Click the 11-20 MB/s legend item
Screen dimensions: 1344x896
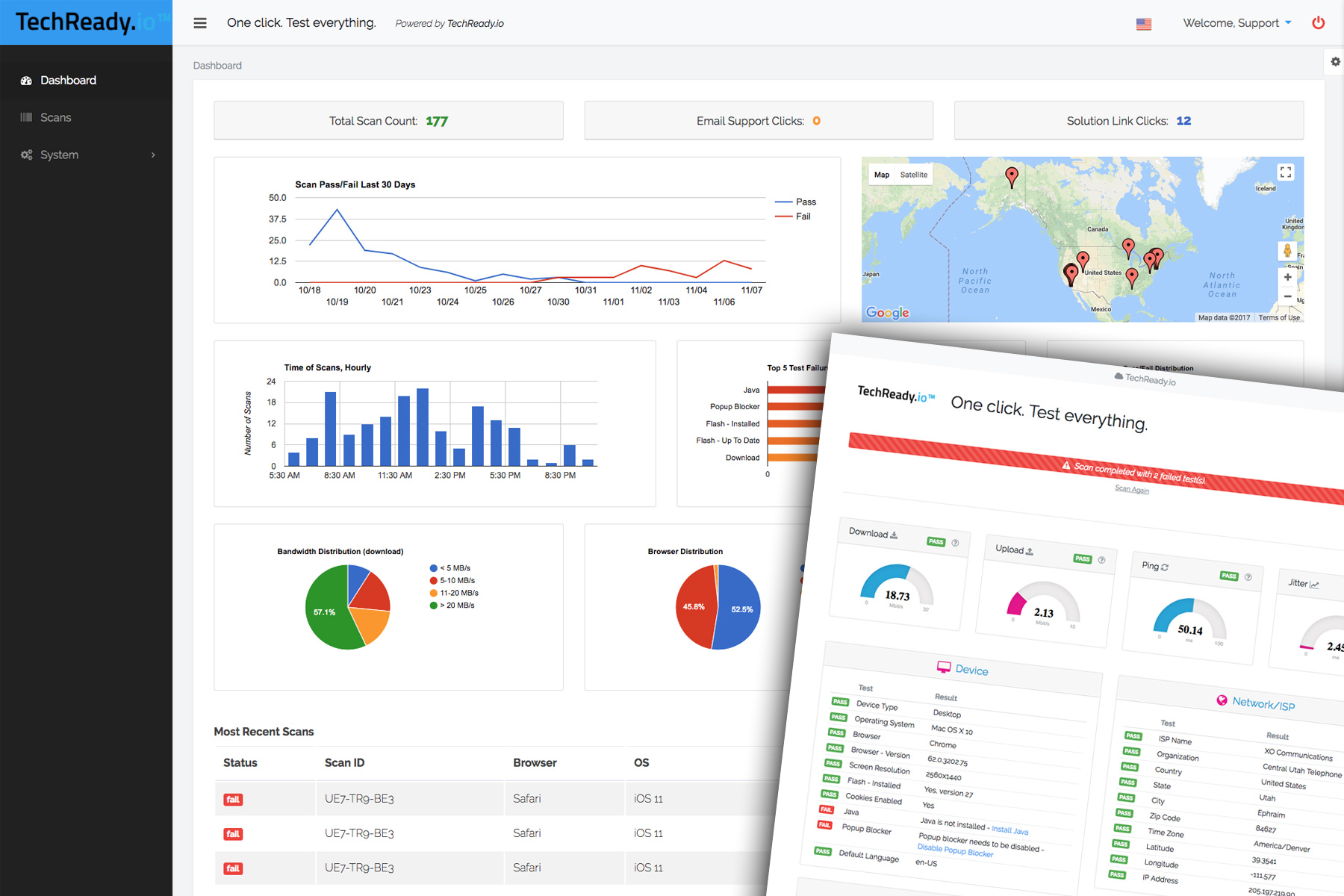coord(455,593)
